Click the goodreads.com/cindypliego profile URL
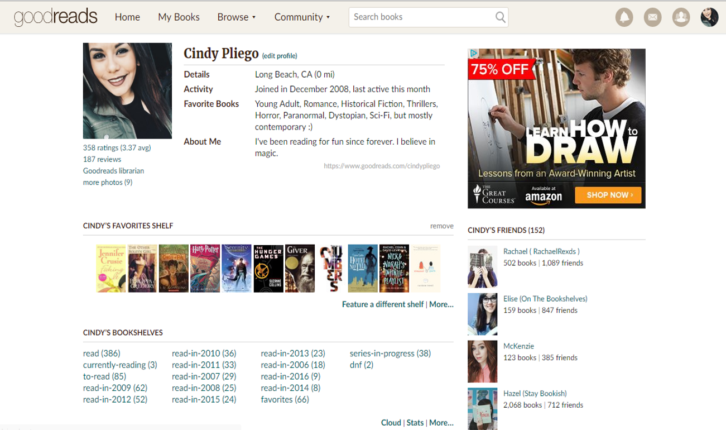The height and width of the screenshot is (430, 726). [x=382, y=166]
